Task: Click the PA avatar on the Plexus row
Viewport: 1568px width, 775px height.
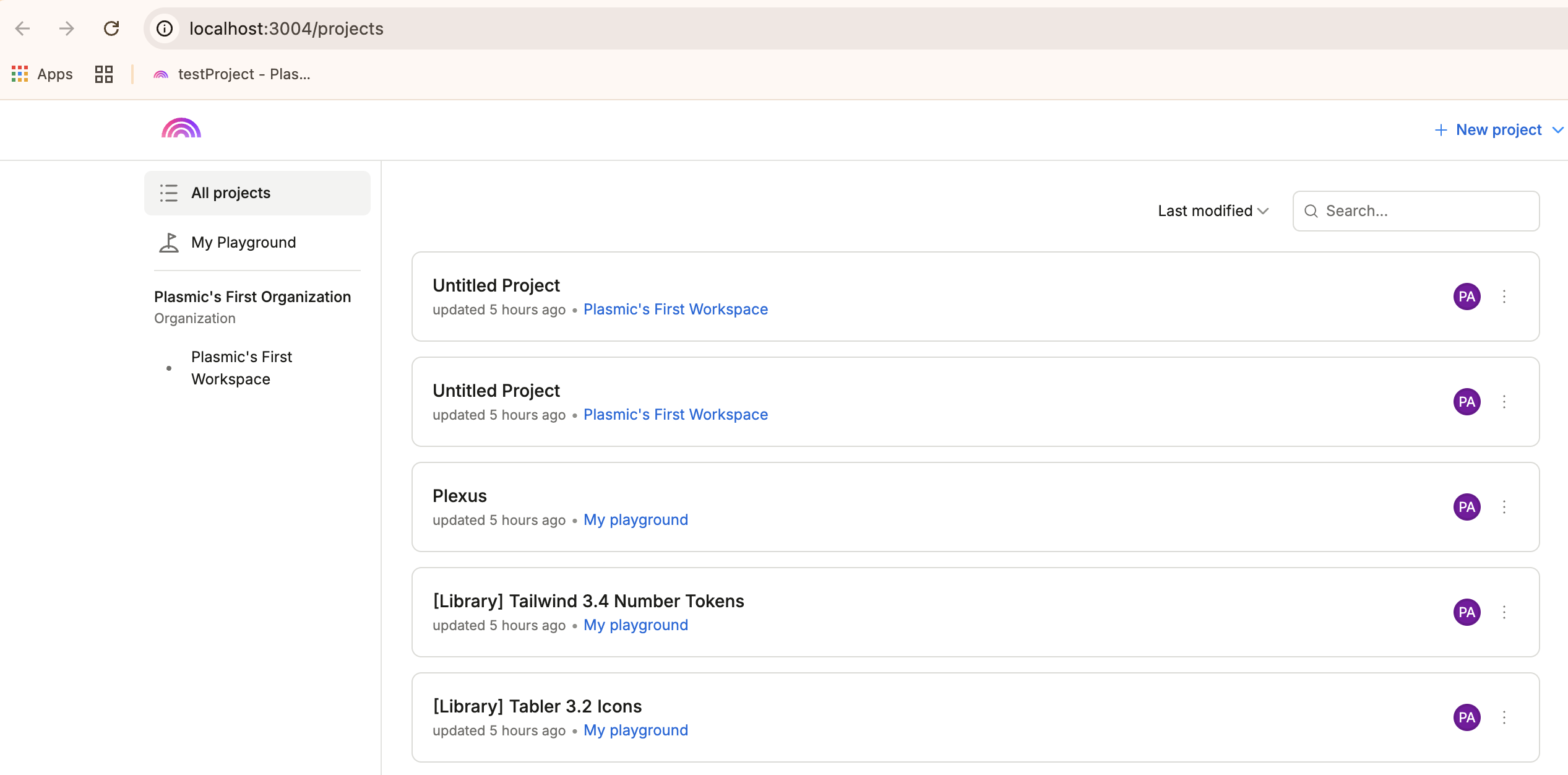Action: coord(1467,507)
